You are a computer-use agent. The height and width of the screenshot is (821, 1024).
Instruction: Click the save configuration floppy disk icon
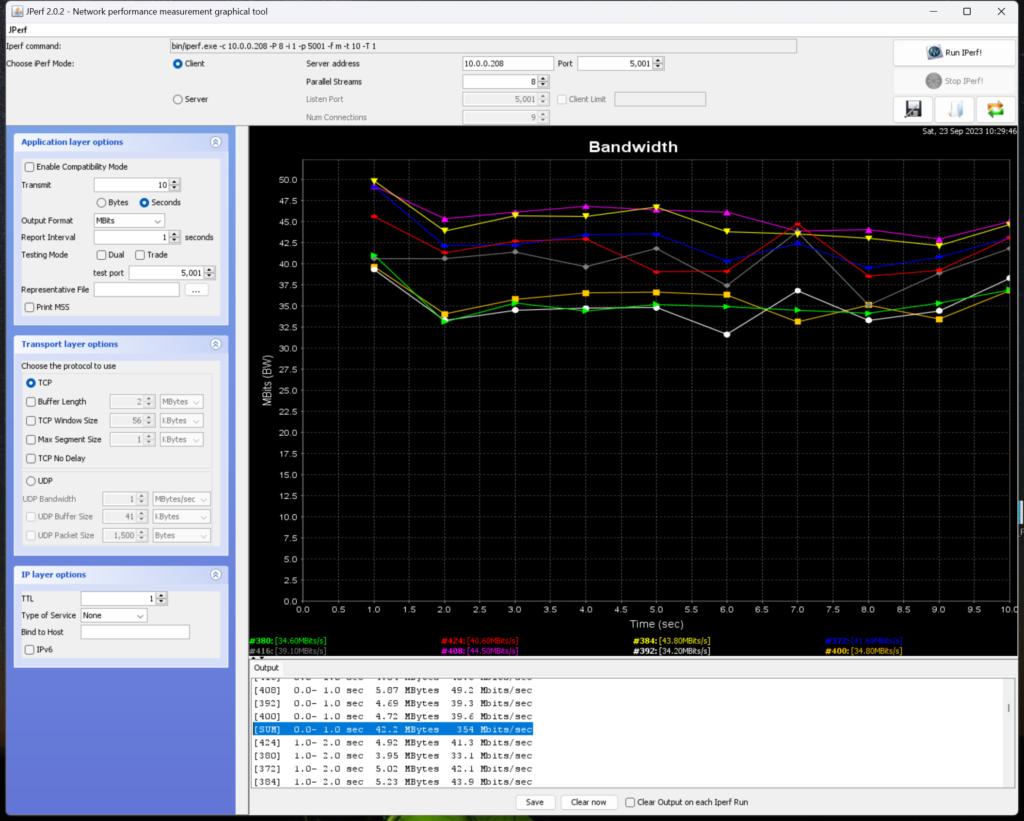click(x=913, y=109)
